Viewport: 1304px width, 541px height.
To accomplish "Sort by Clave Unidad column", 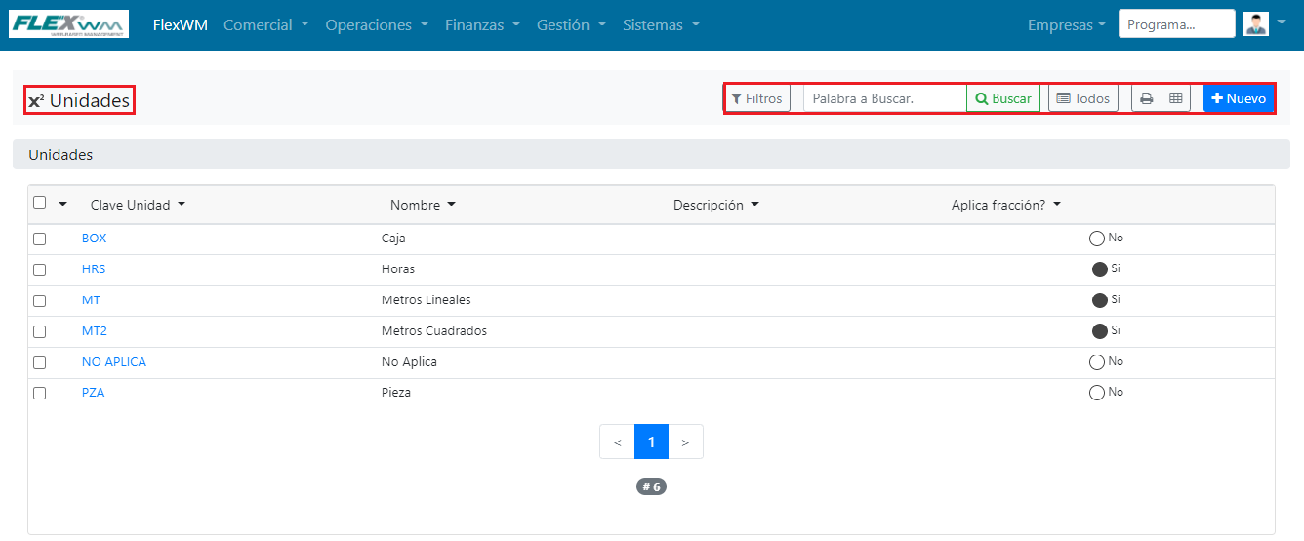I will coord(138,205).
